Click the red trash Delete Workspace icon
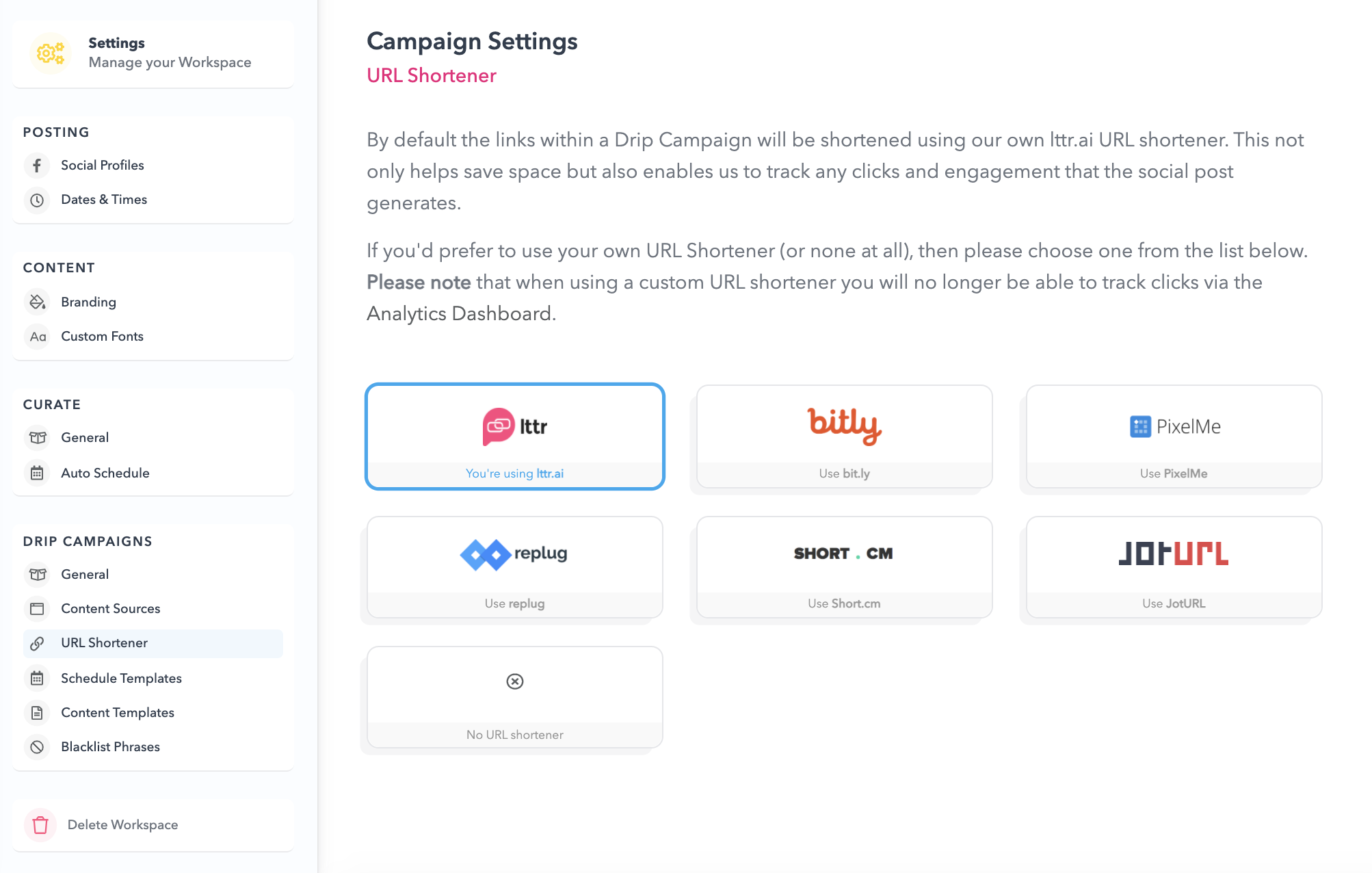 pos(40,825)
